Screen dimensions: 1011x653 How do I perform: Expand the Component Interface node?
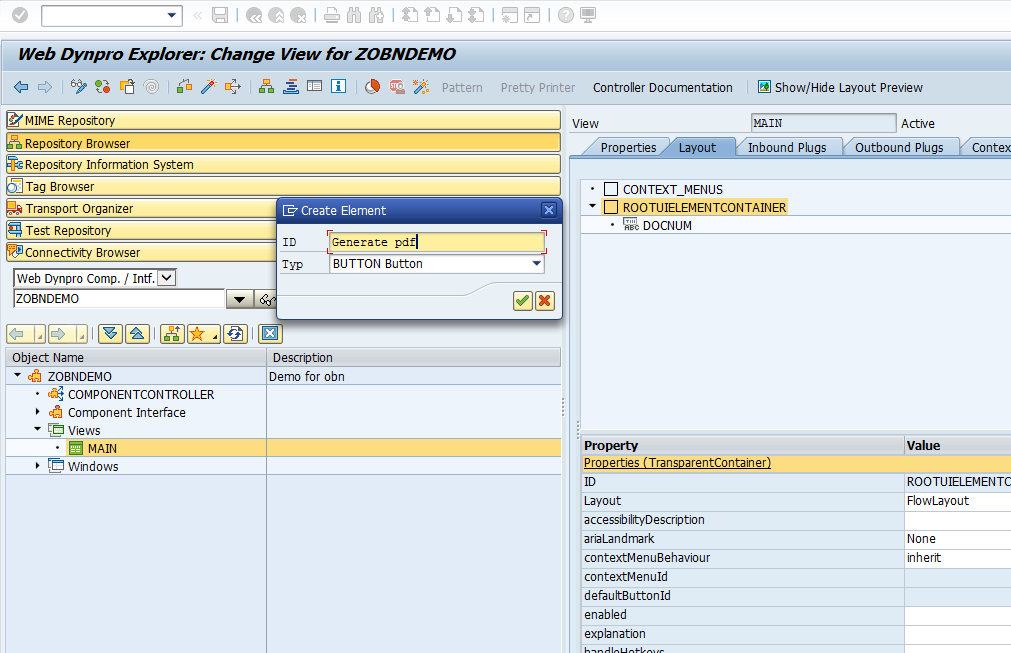[37, 411]
